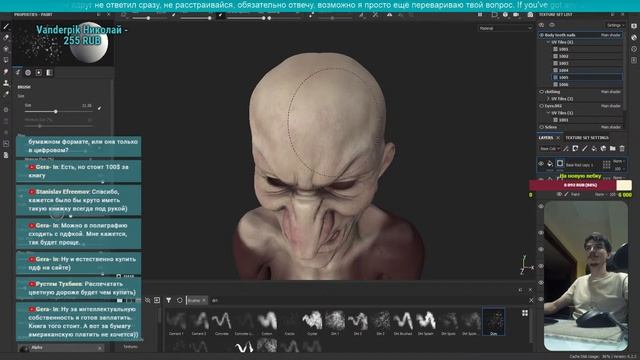Viewport: 640px width, 360px height.
Task: Add a new fill layer
Action: [594, 149]
